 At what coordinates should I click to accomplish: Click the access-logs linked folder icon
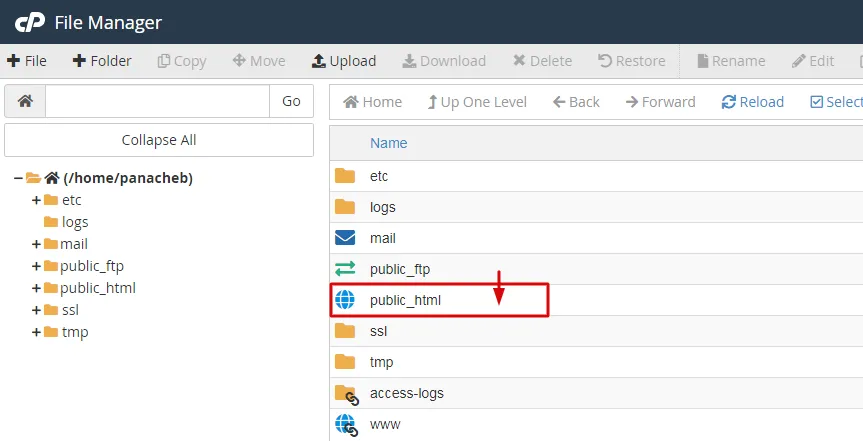[346, 393]
